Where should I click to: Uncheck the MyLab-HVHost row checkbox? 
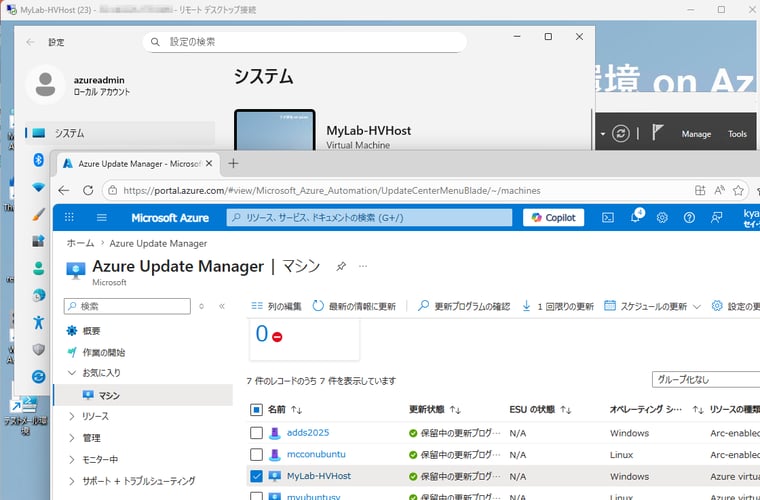click(256, 476)
